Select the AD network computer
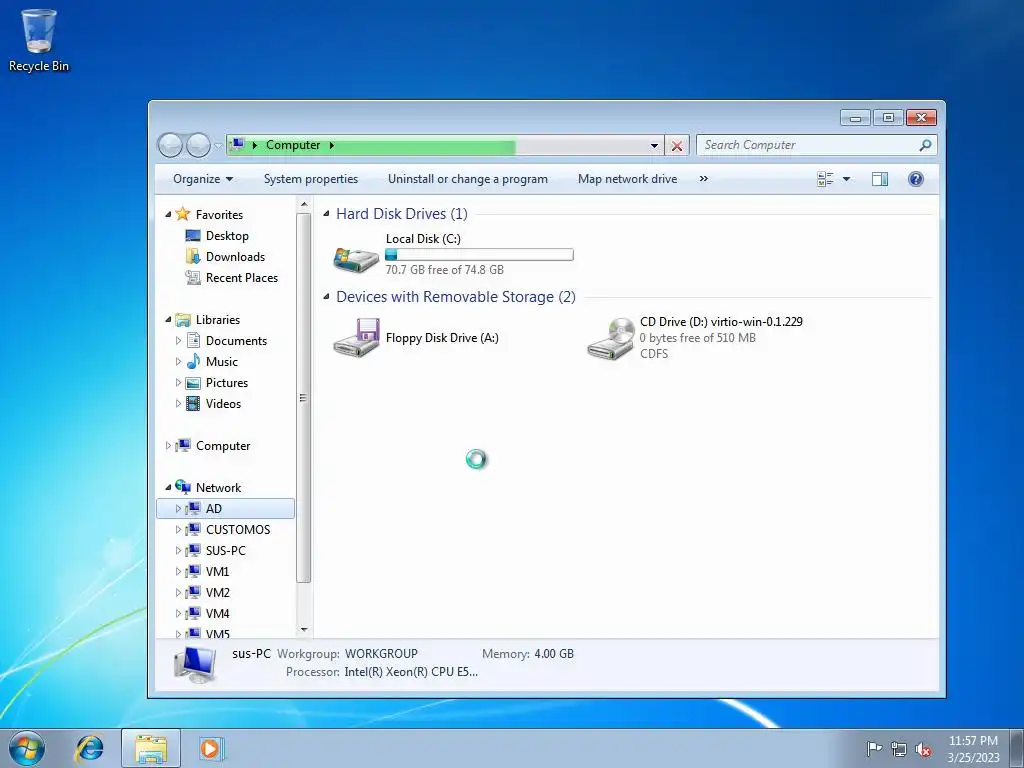Screen dimensions: 1024x768 [214, 509]
